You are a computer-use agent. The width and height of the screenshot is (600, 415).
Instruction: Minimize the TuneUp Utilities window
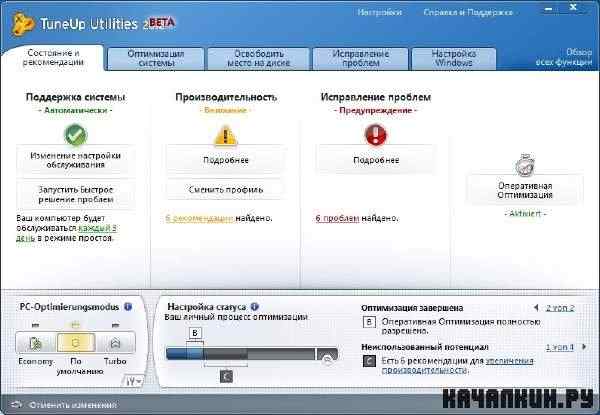tap(548, 8)
